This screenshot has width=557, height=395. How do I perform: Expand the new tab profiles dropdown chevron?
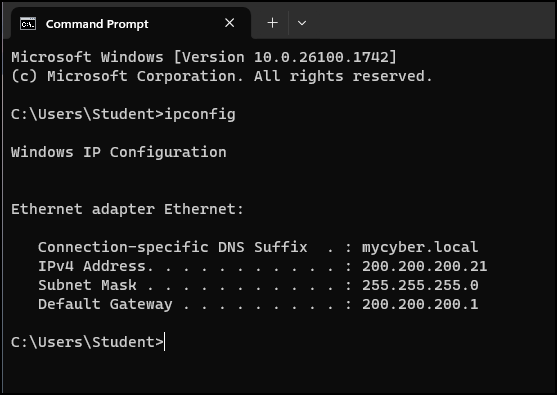(302, 23)
